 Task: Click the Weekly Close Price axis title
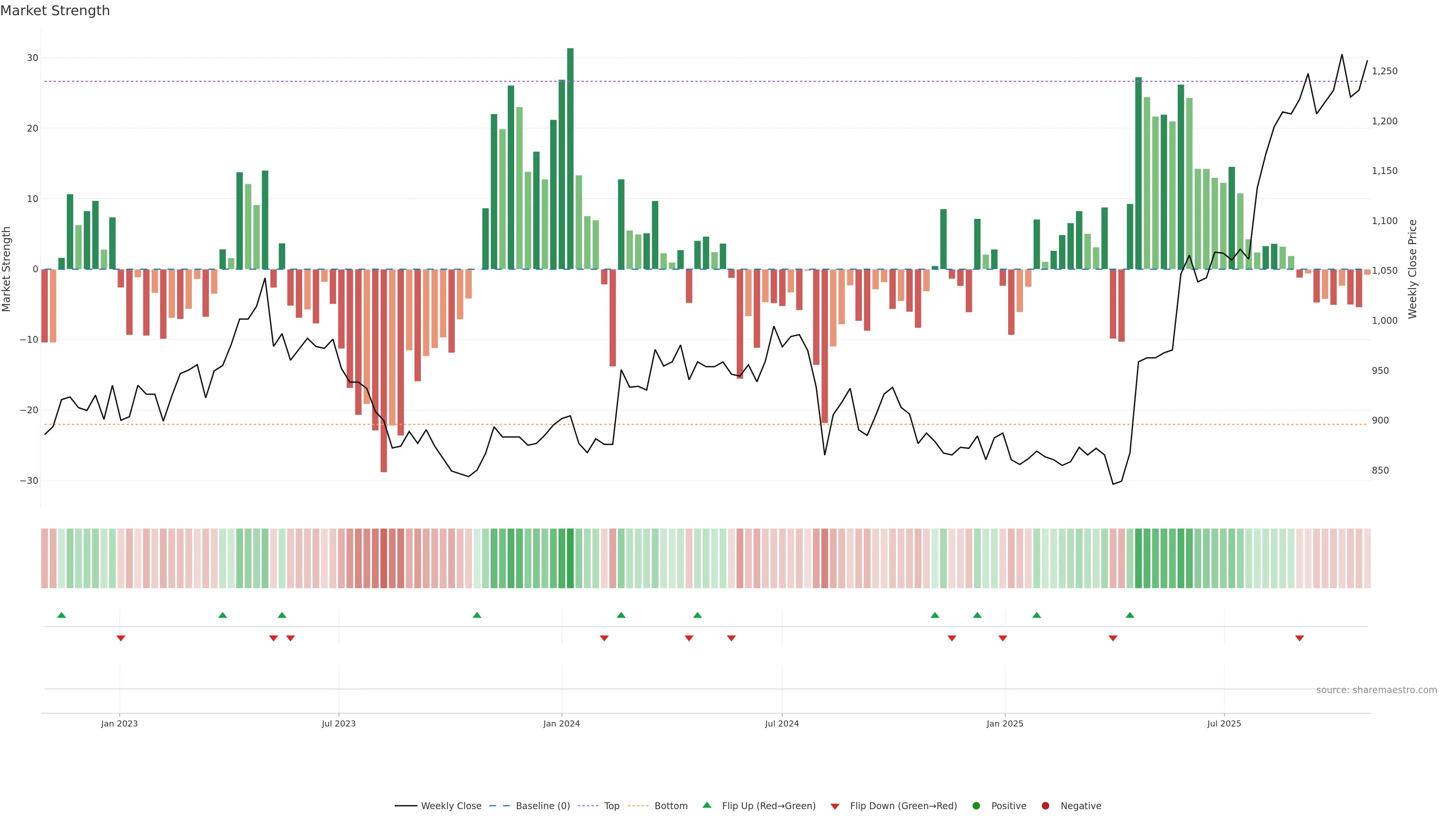pos(1412,269)
